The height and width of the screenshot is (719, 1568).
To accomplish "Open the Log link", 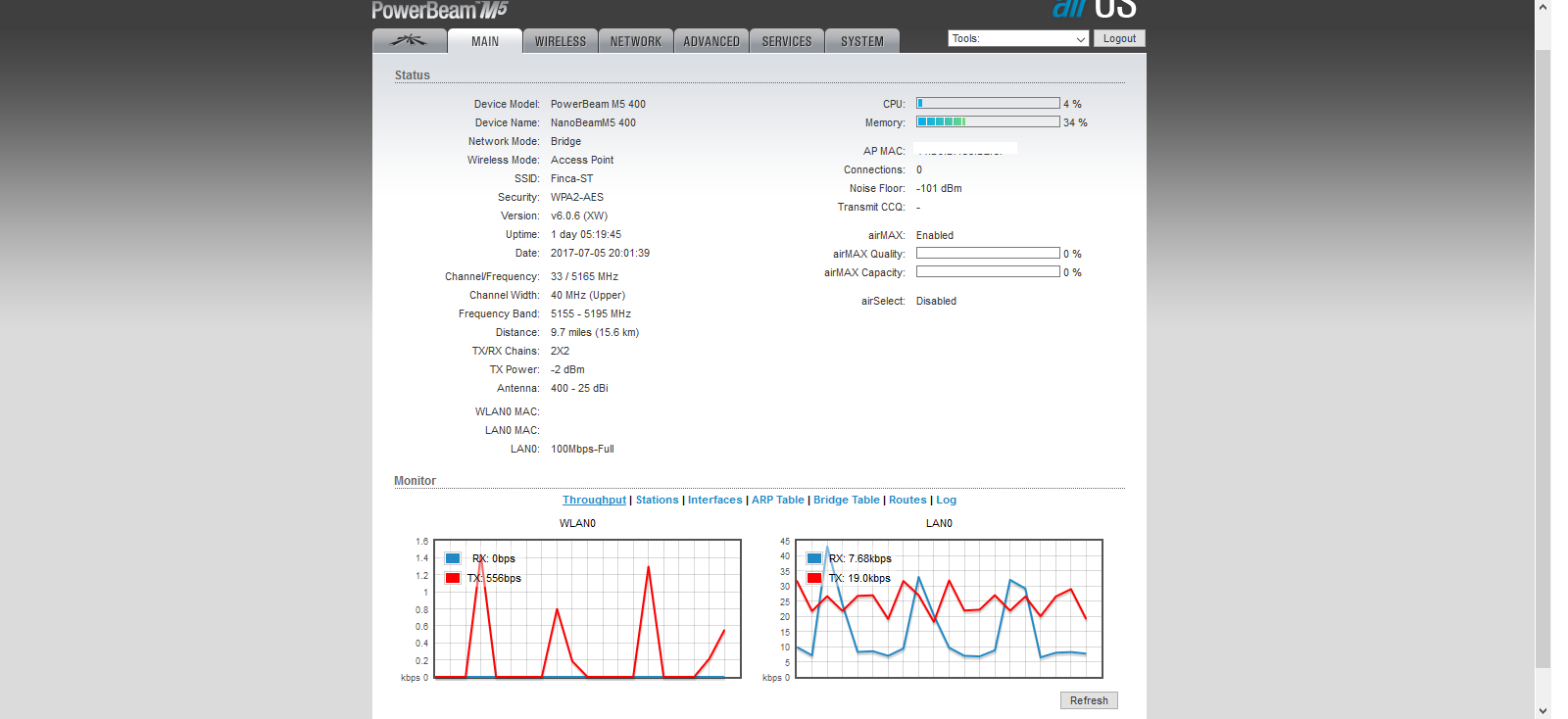I will pos(946,500).
